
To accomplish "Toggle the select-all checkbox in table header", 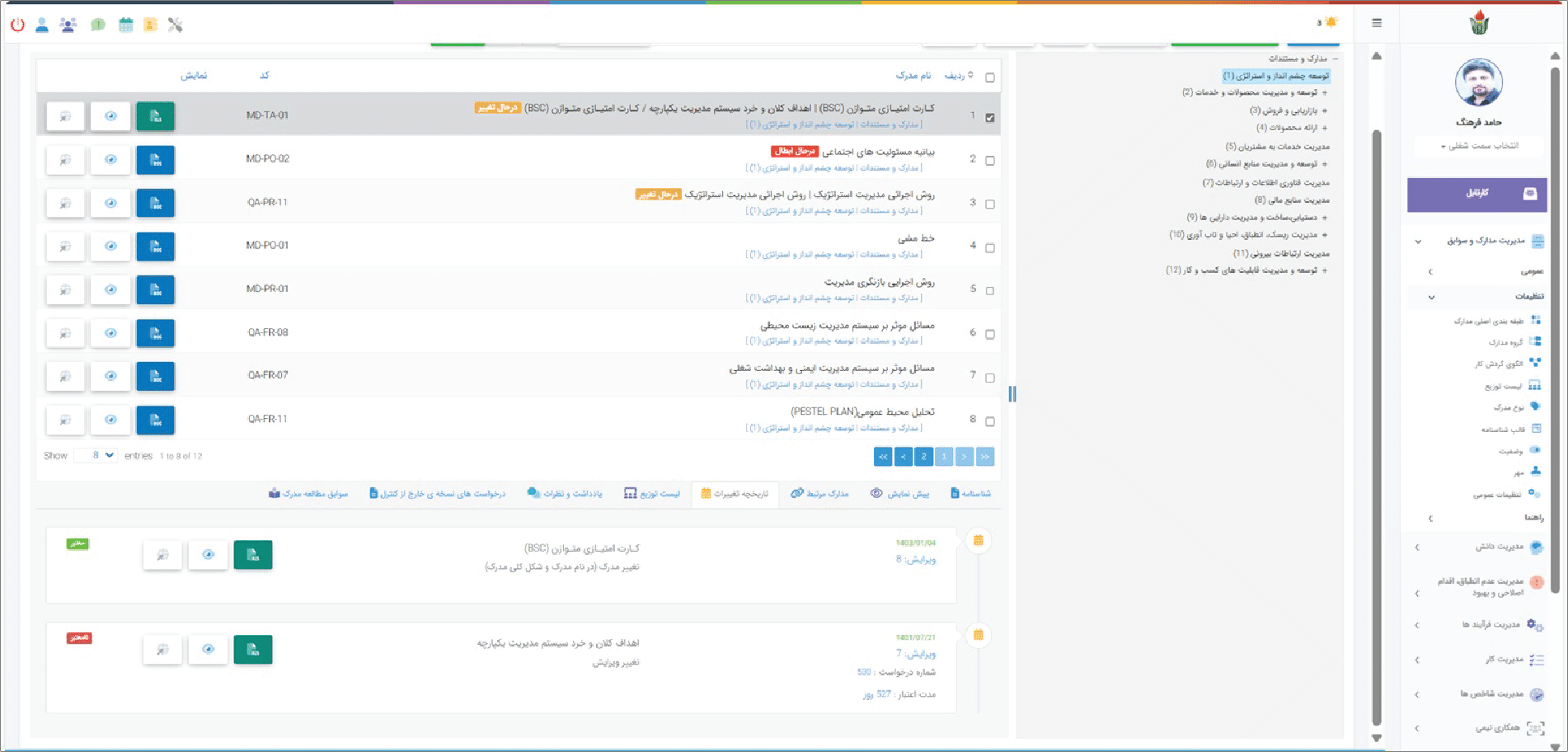I will pos(990,78).
